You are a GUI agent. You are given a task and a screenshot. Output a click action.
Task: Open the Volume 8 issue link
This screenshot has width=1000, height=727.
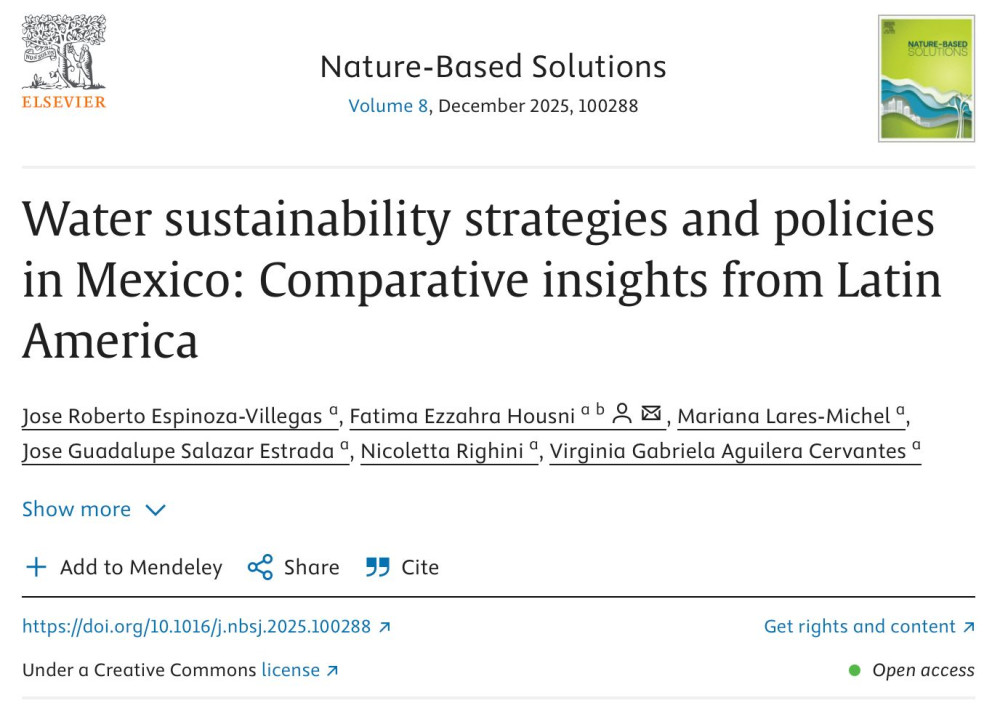click(x=388, y=105)
